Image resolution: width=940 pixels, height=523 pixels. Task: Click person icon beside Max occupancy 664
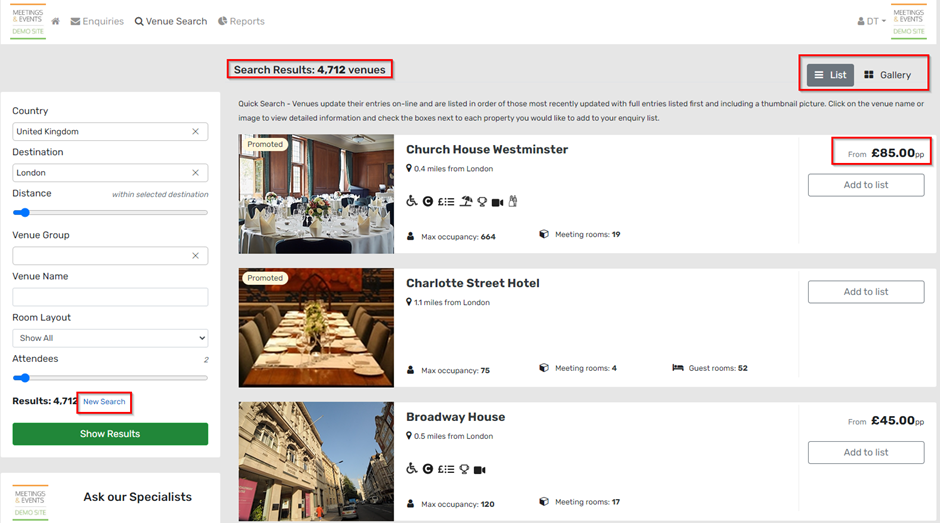pos(411,236)
